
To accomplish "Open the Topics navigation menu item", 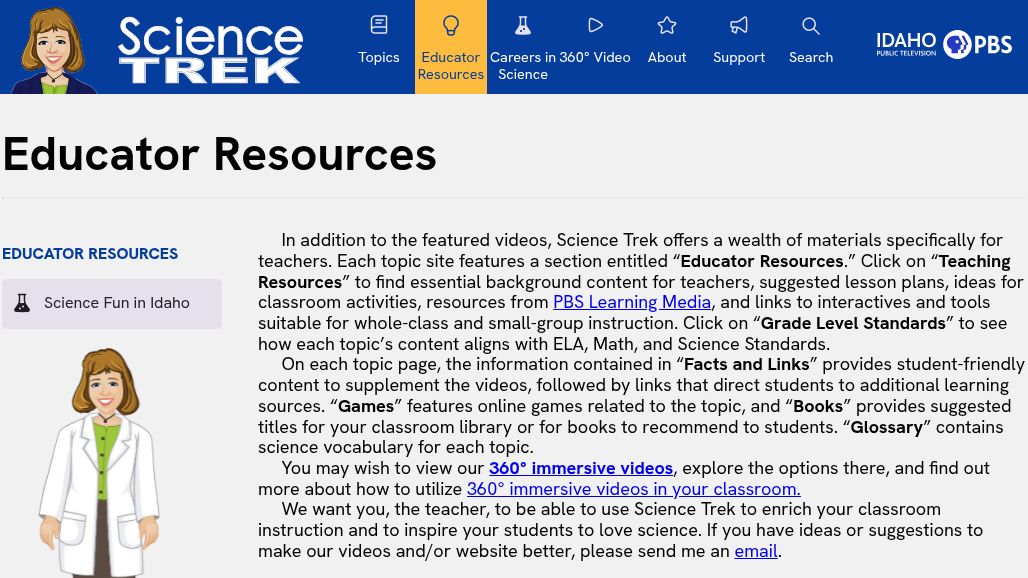I will pyautogui.click(x=378, y=57).
